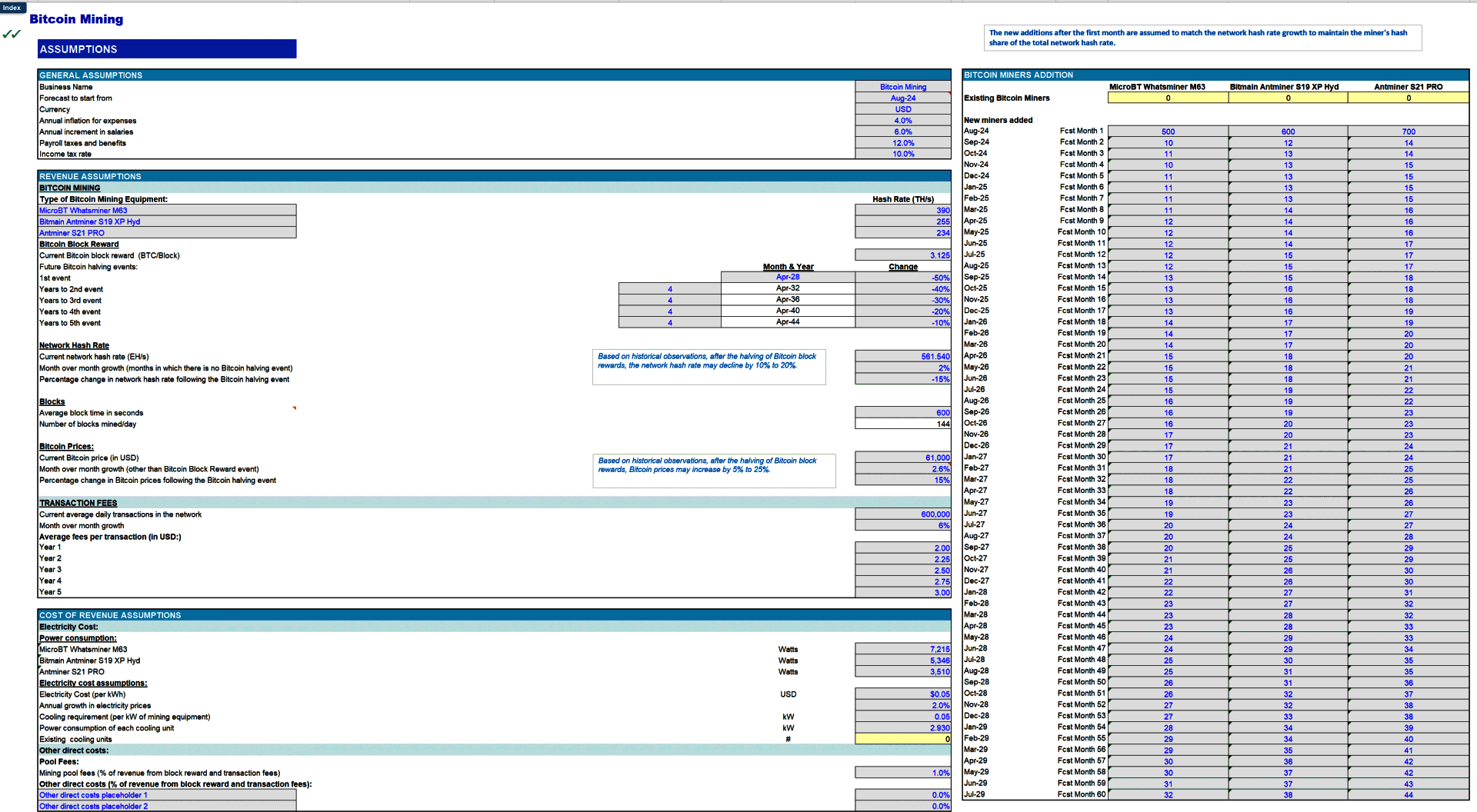1477x812 pixels.
Task: Select current block reward cell 3.125
Action: [903, 255]
